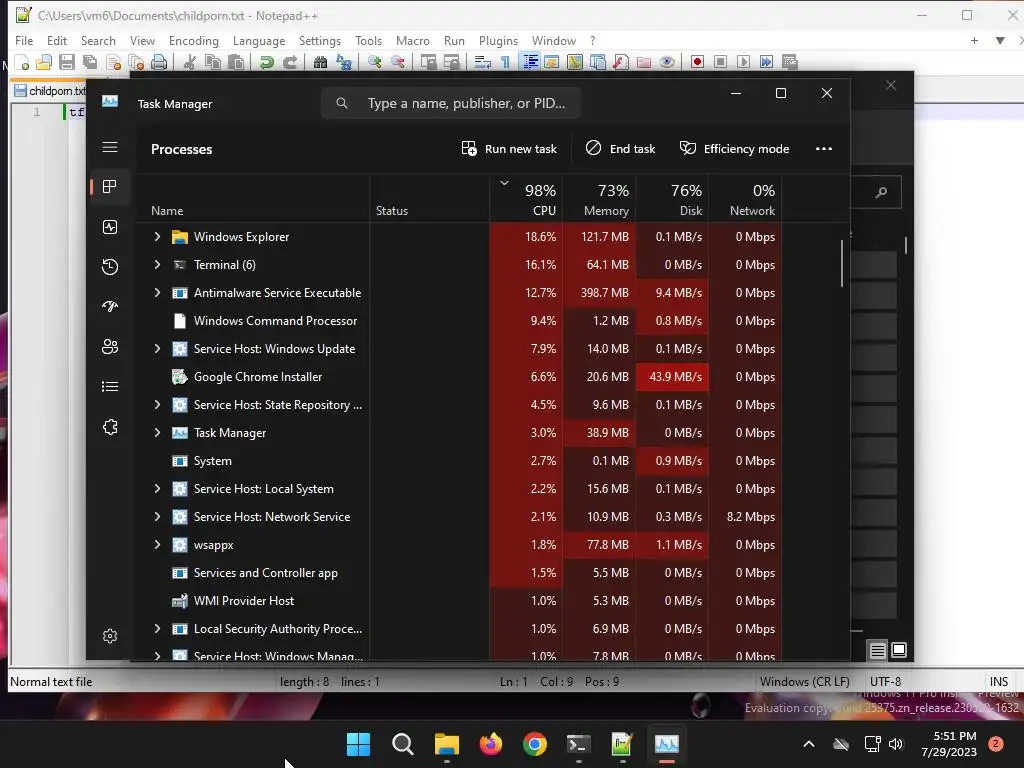1024x768 pixels.
Task: Click the Save All icon in Notepad++
Action: pyautogui.click(x=89, y=62)
